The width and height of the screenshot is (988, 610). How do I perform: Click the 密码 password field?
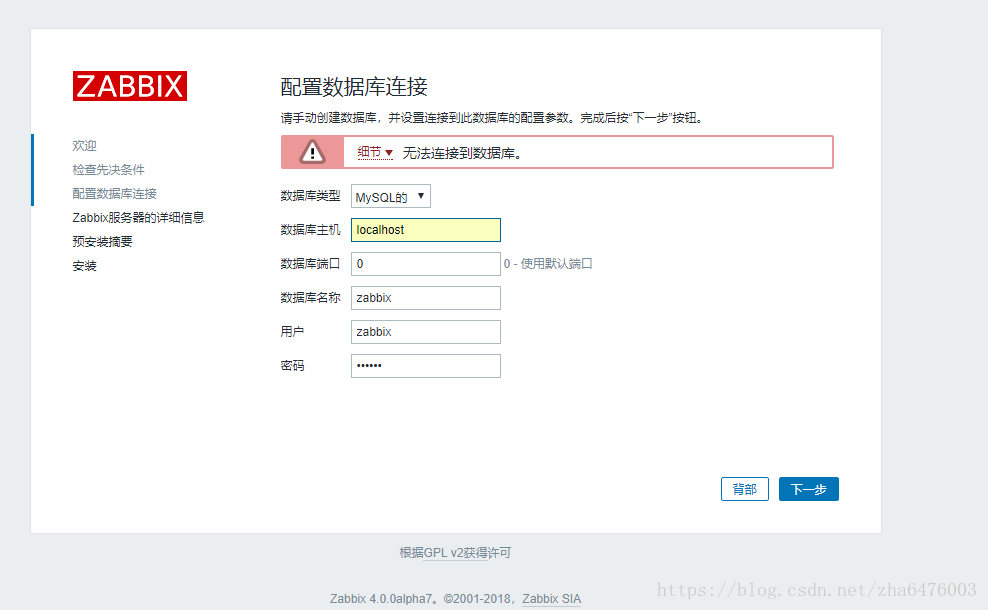pos(426,366)
